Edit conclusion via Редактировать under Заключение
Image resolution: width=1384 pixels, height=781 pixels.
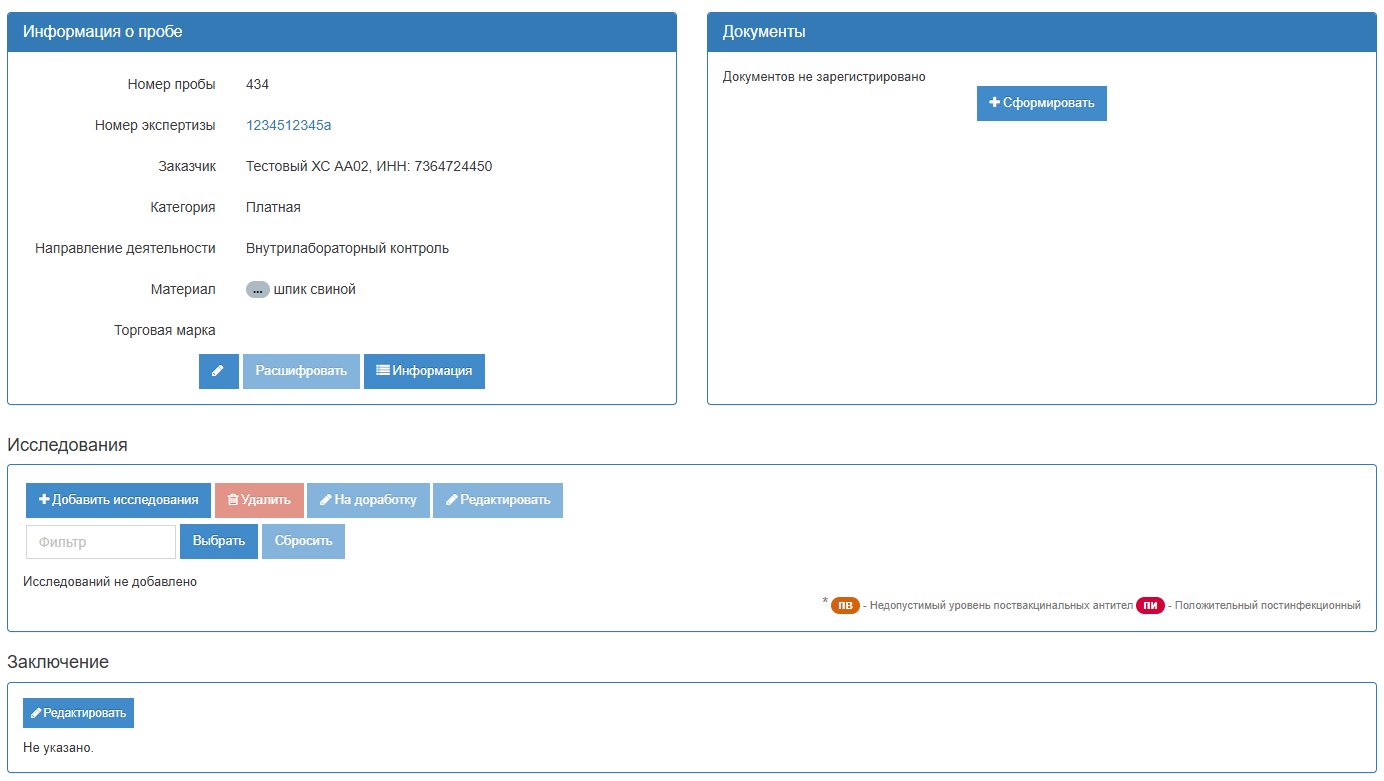tap(78, 713)
